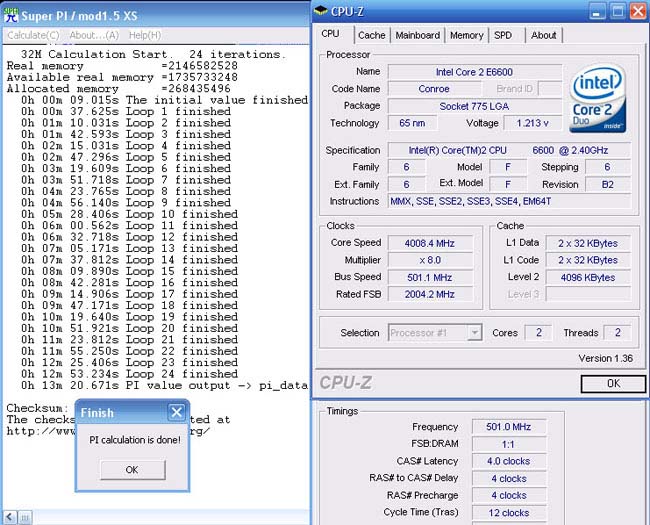Click the Revision value B2

pos(608,185)
